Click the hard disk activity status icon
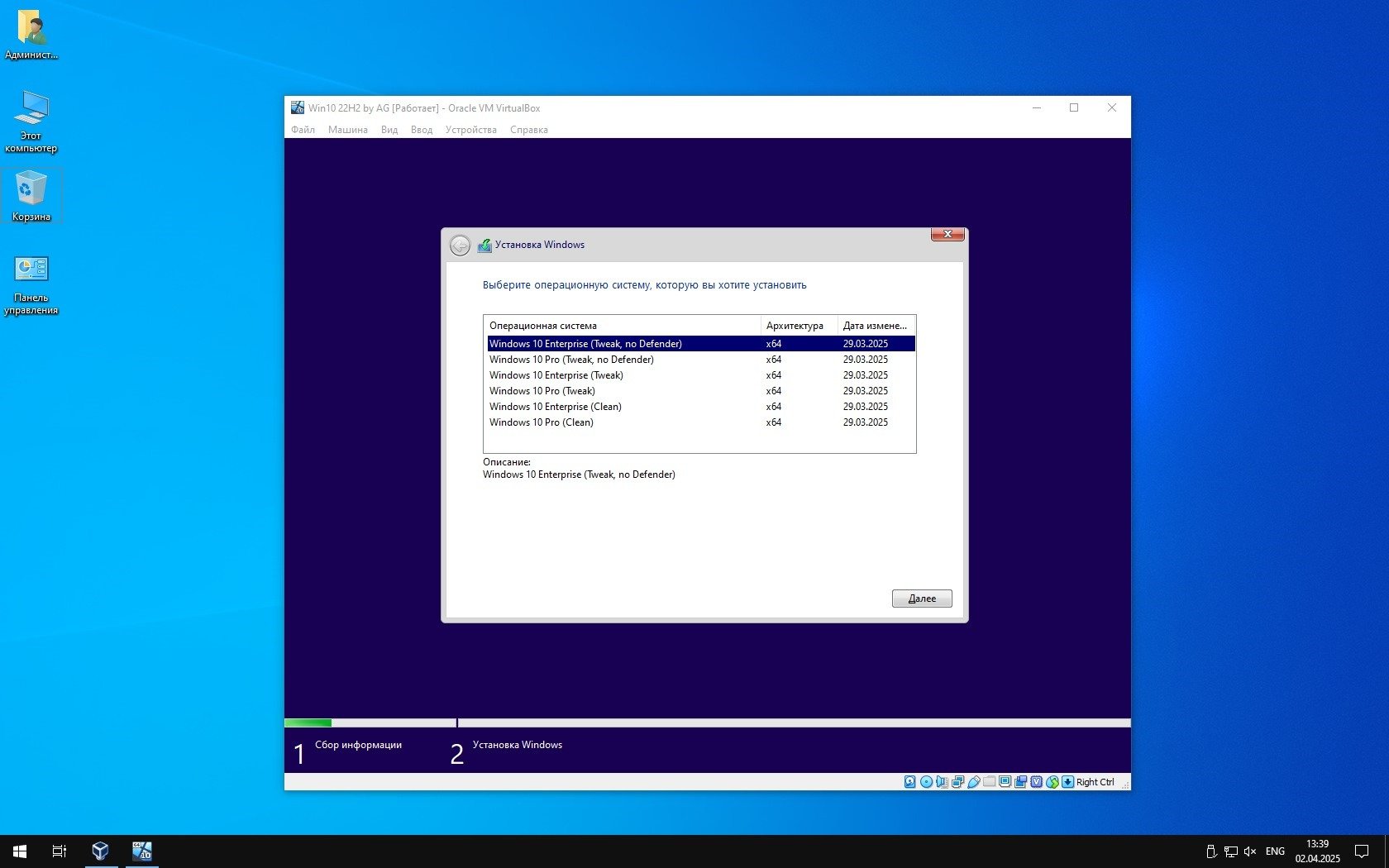This screenshot has width=1389, height=868. [909, 782]
